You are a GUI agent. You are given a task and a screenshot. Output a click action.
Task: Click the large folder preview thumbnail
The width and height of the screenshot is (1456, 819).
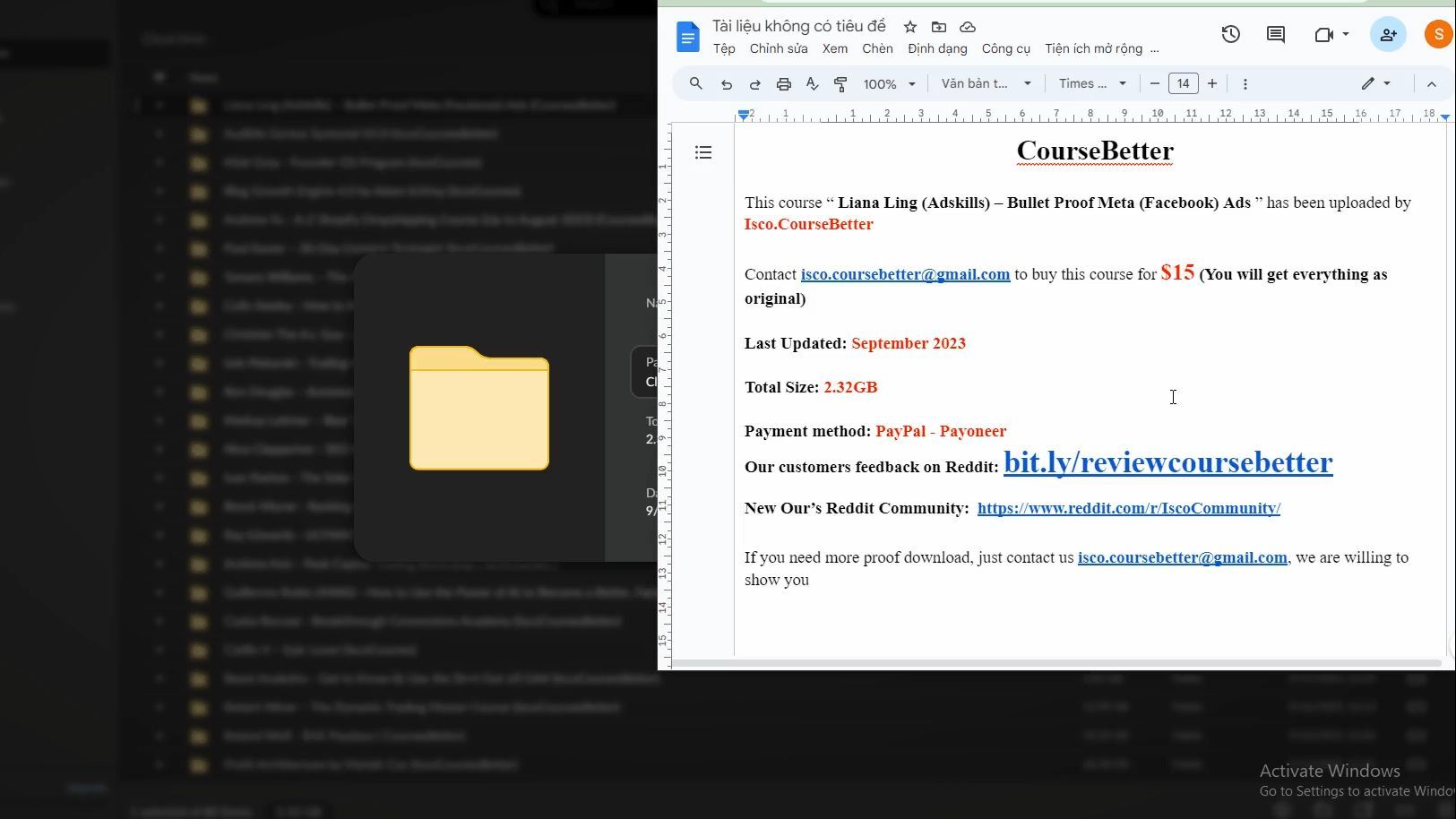pos(479,408)
